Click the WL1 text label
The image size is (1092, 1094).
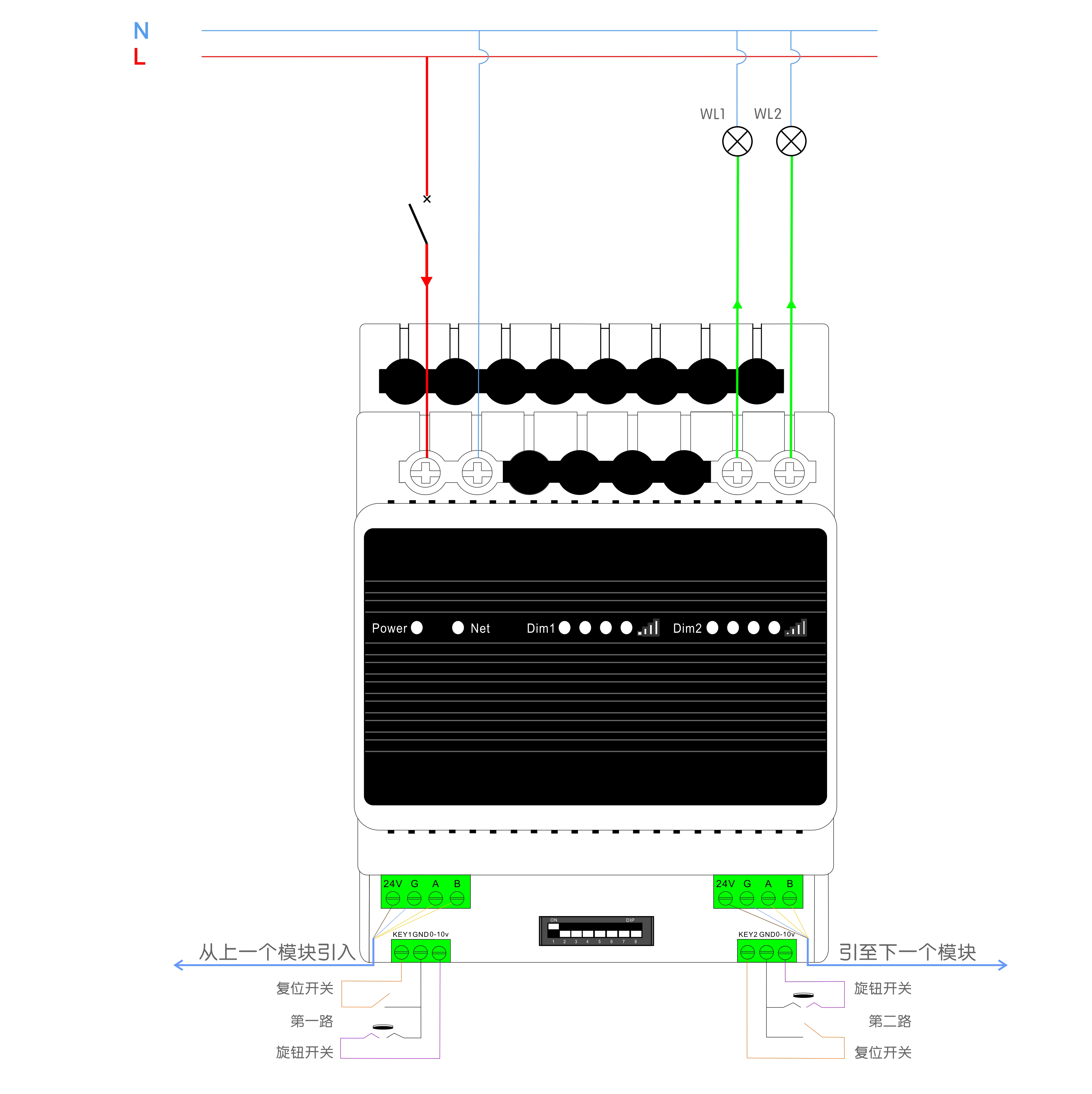[x=712, y=114]
